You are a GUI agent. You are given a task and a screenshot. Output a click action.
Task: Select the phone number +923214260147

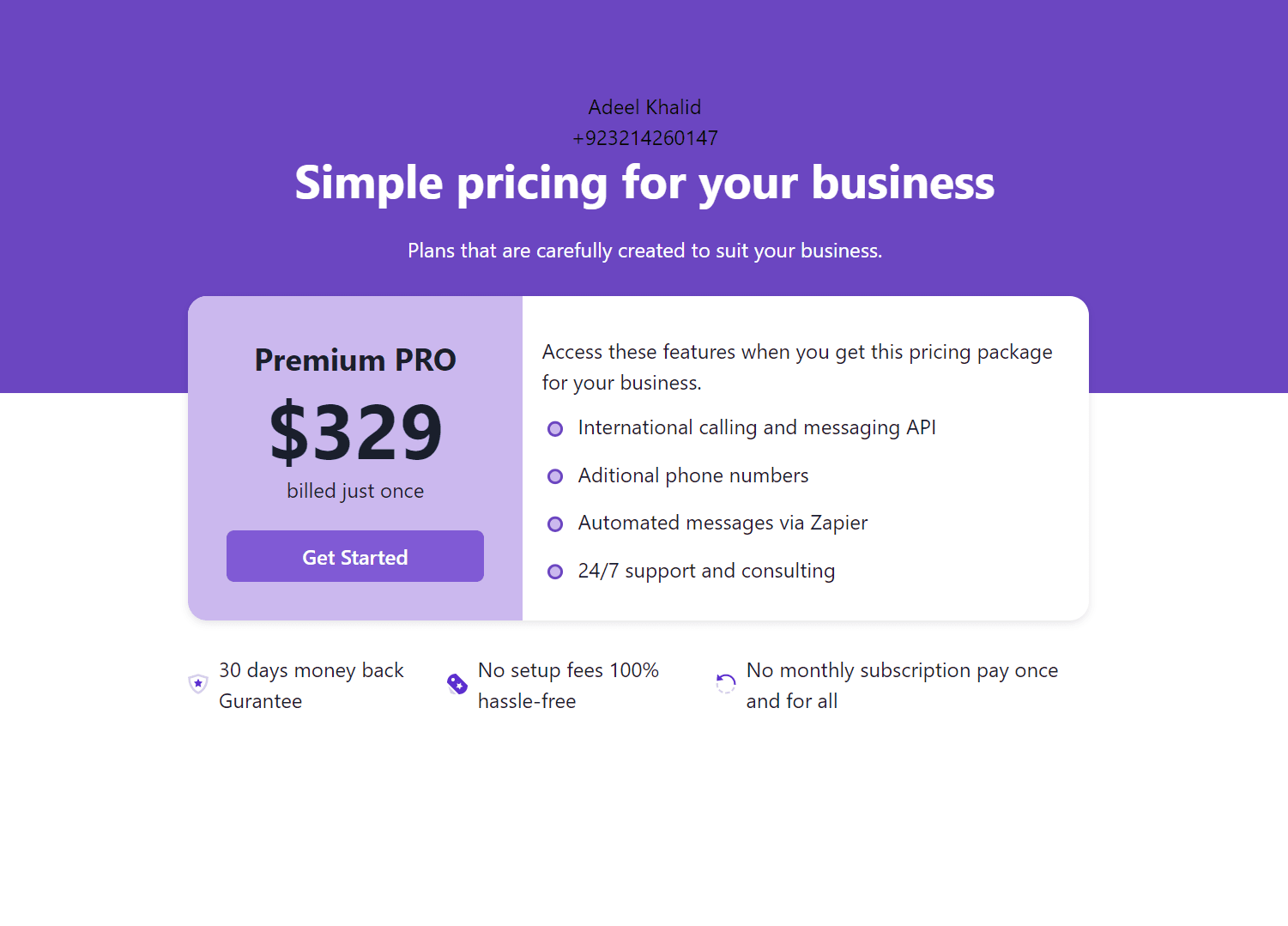(645, 138)
